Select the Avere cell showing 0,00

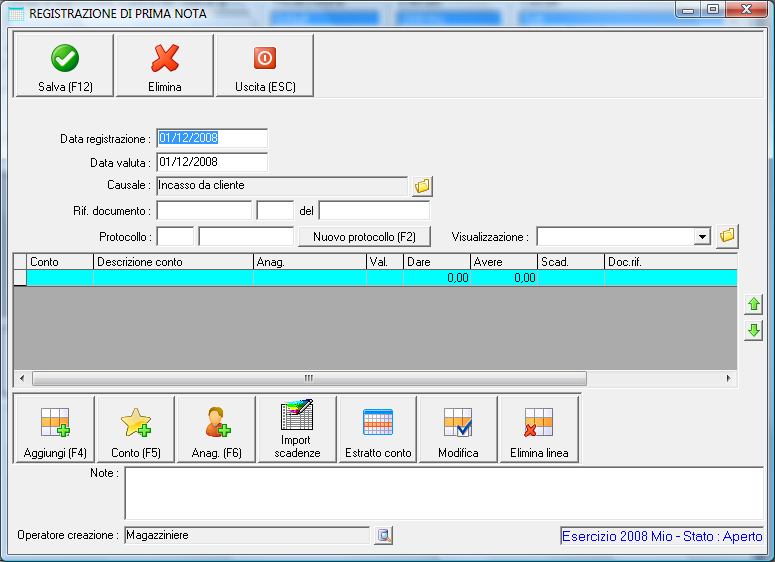tap(504, 278)
